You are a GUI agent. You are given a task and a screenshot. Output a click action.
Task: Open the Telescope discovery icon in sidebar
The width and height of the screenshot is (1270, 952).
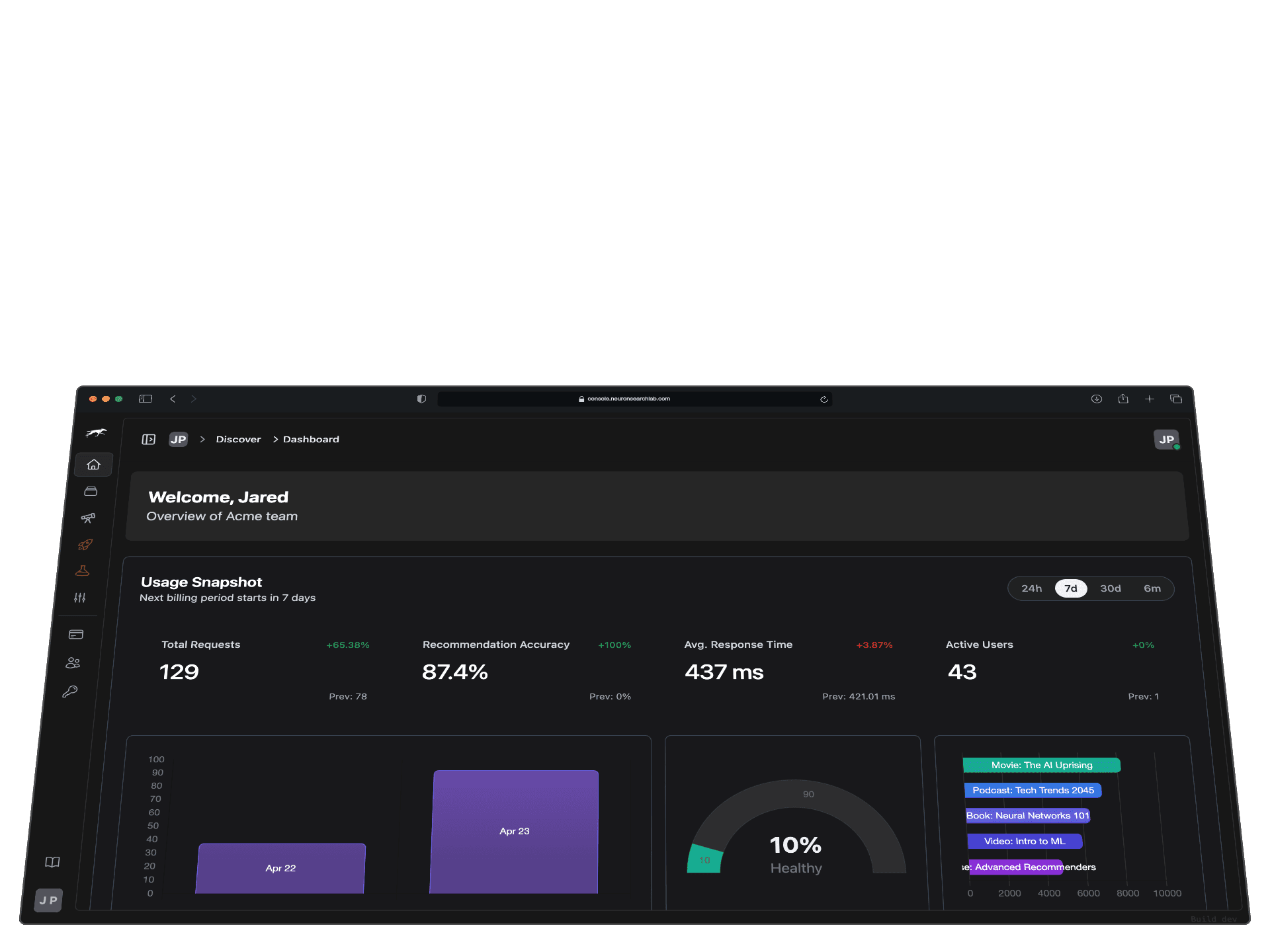(88, 518)
